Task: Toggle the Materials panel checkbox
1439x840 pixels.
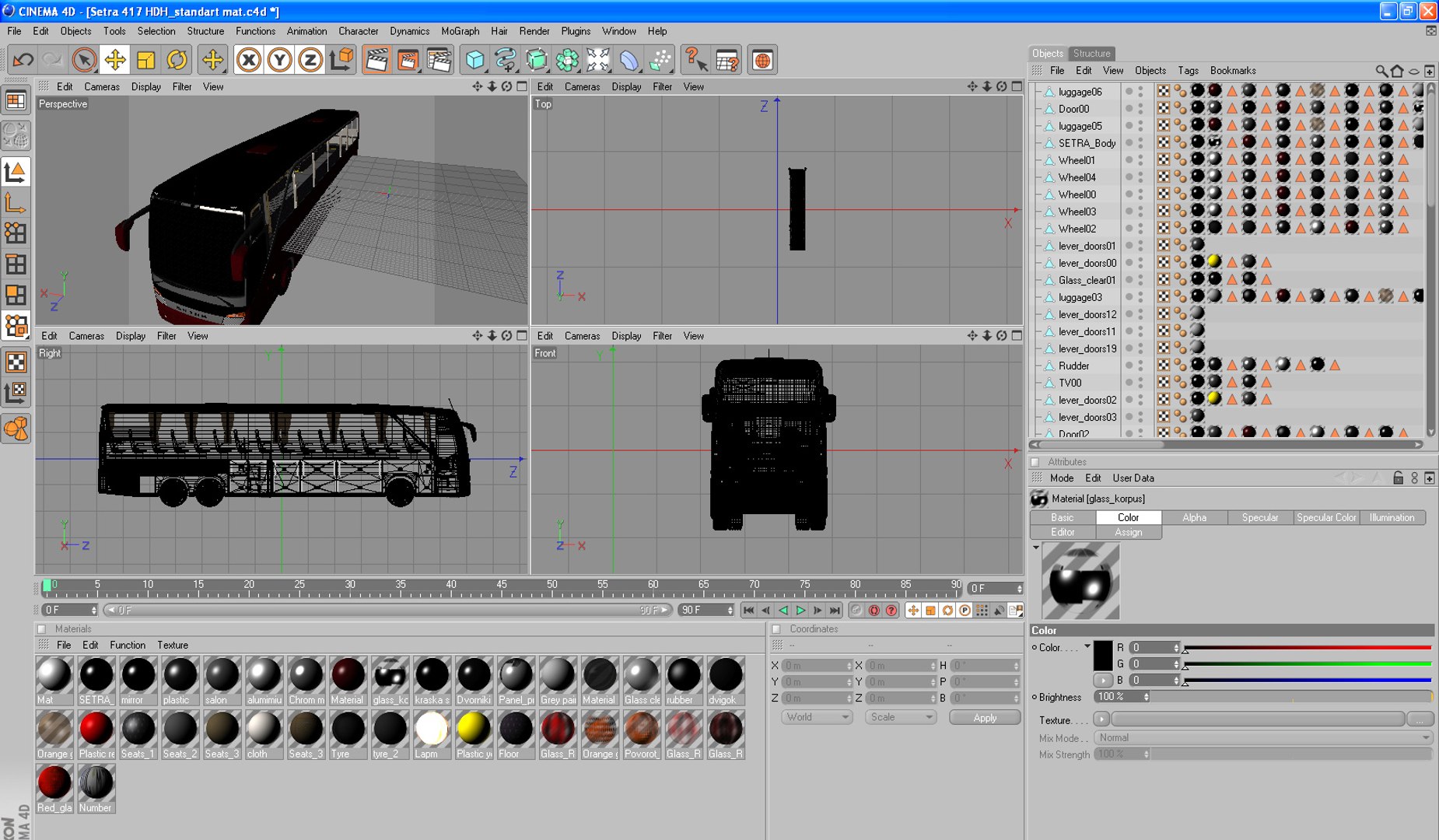Action: 42,629
